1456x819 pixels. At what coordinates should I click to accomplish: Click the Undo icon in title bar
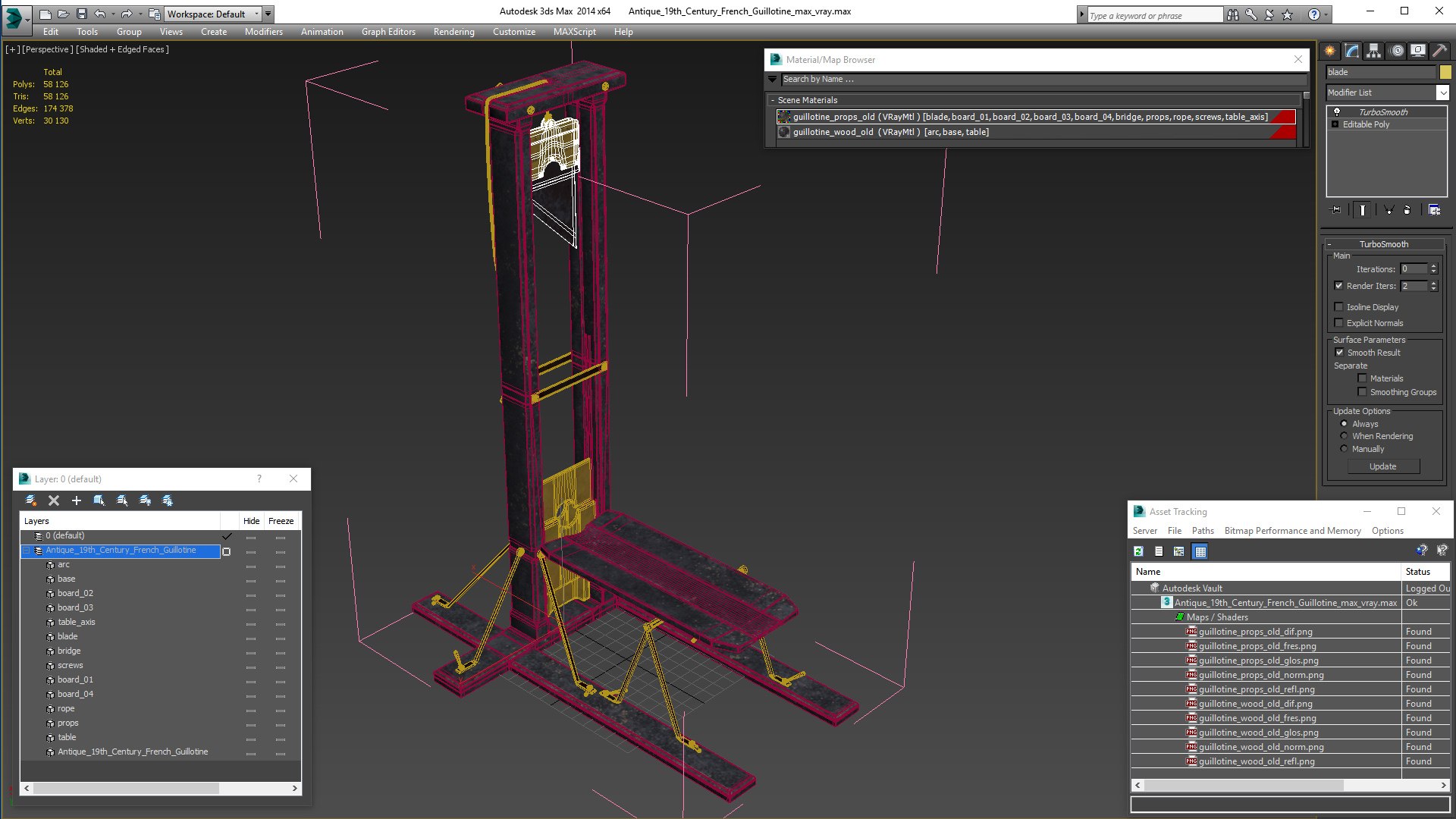99,14
